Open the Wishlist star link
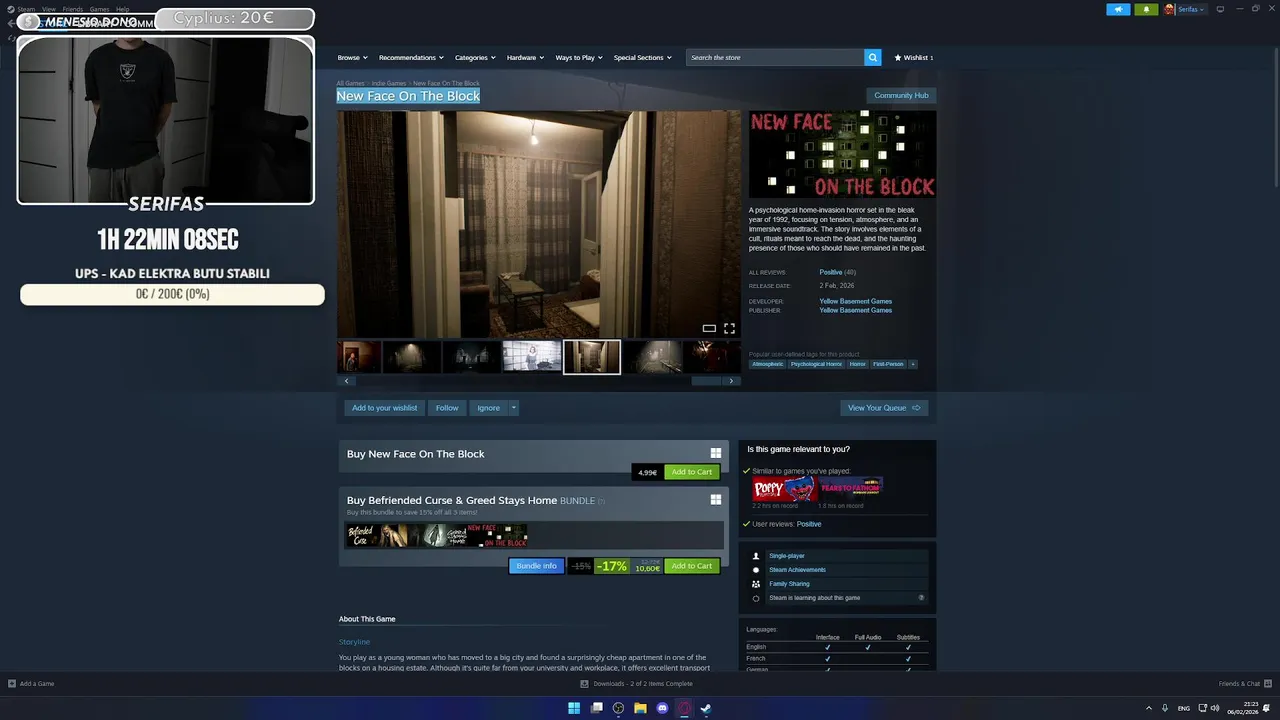 pos(913,58)
